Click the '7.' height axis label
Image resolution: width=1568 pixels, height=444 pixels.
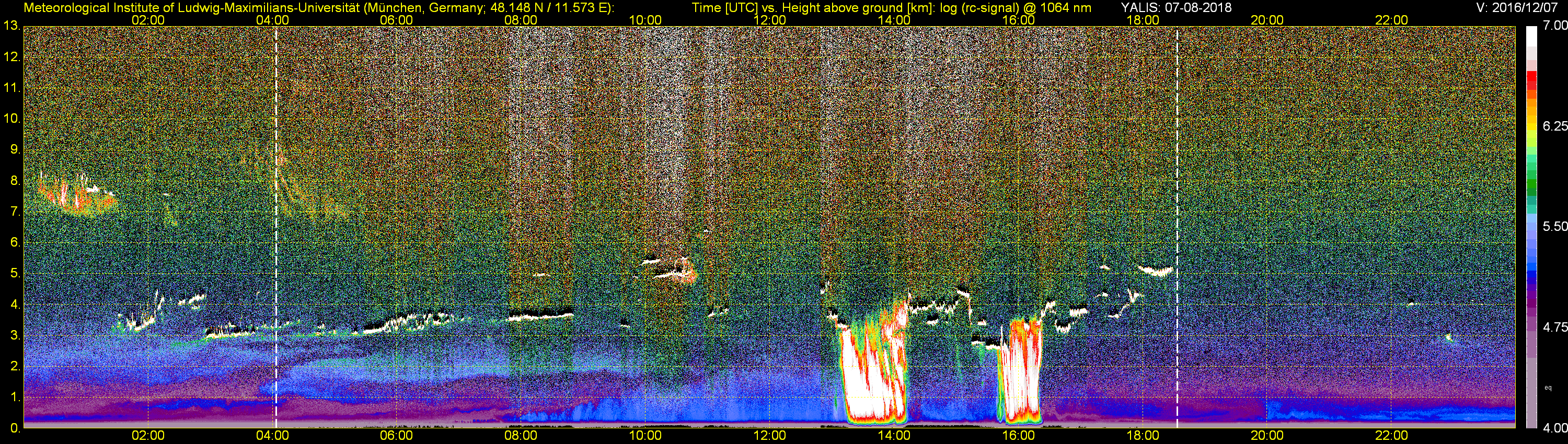point(15,212)
